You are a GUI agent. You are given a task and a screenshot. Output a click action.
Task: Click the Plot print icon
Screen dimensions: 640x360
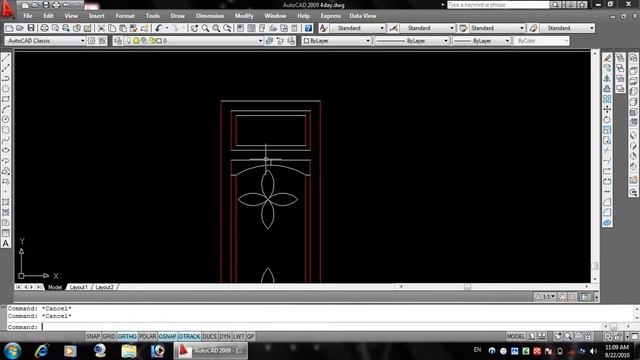44,28
